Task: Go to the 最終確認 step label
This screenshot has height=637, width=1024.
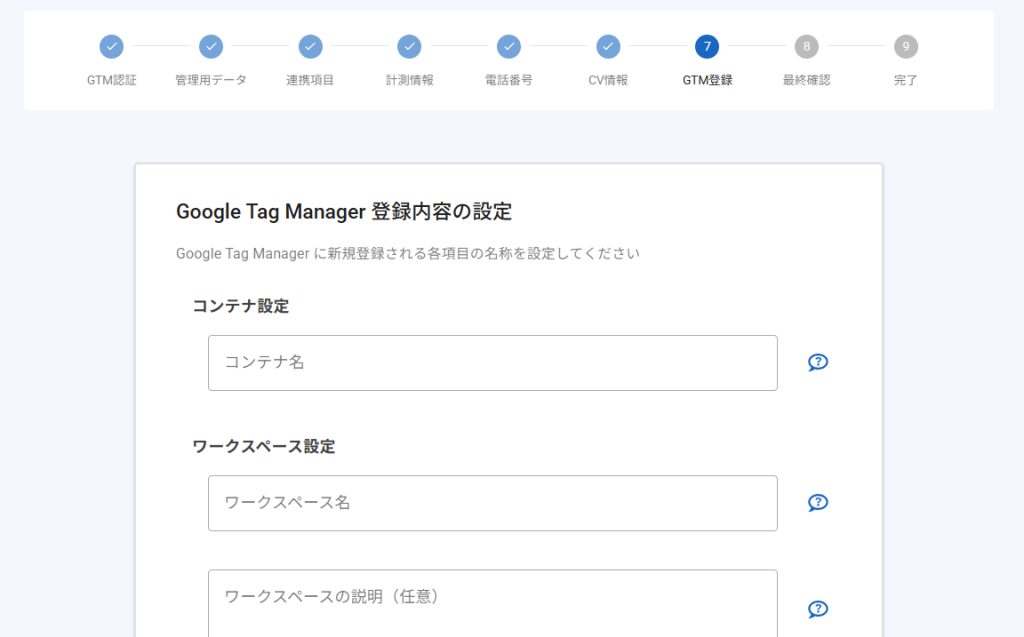Action: pyautogui.click(x=806, y=80)
